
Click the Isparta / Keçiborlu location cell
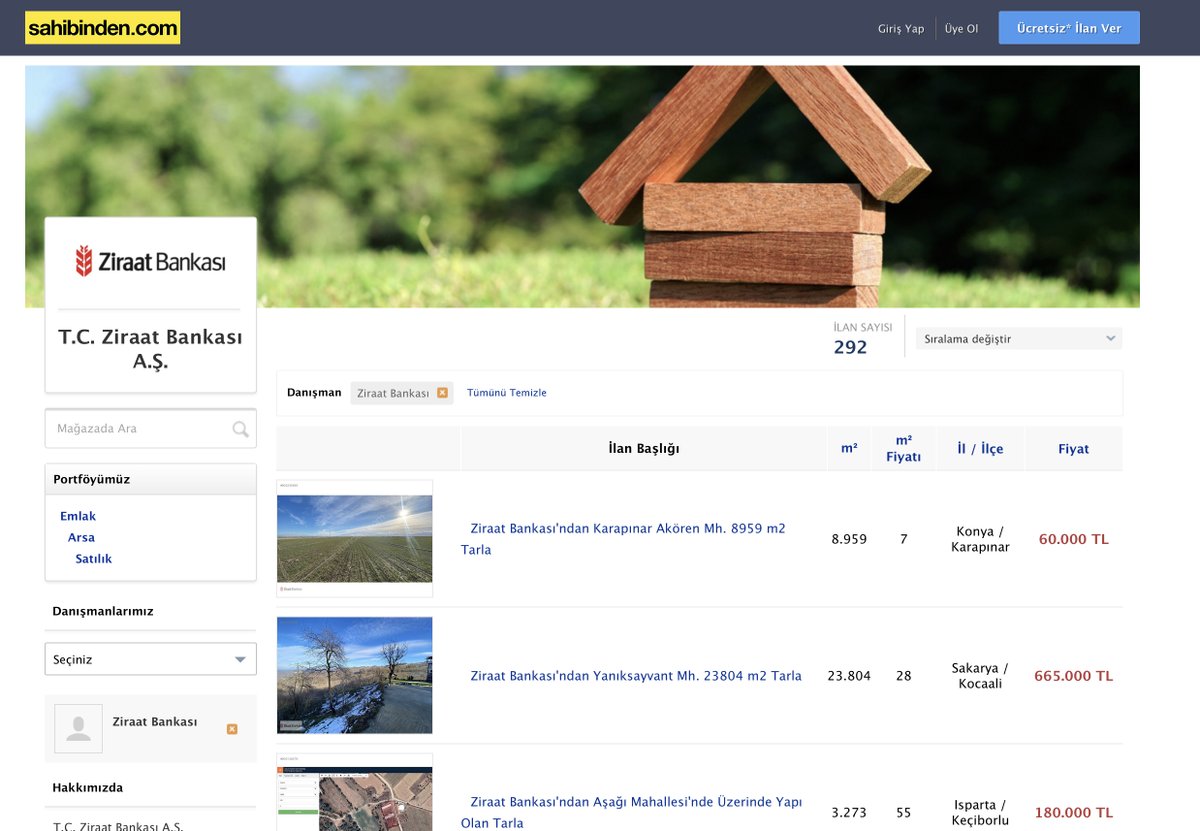pos(980,813)
